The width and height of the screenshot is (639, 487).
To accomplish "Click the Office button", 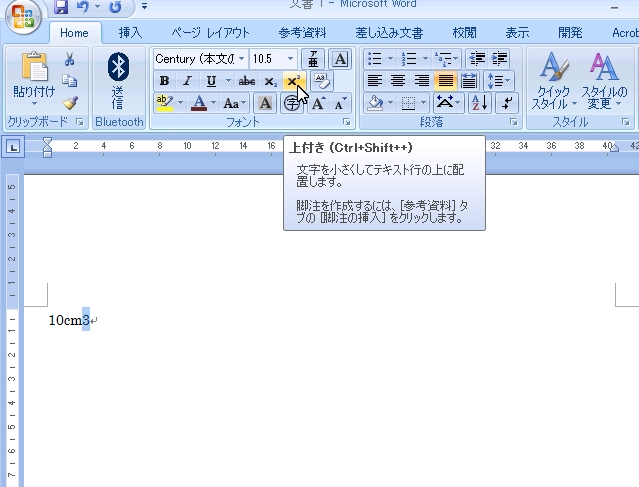I will tap(22, 17).
